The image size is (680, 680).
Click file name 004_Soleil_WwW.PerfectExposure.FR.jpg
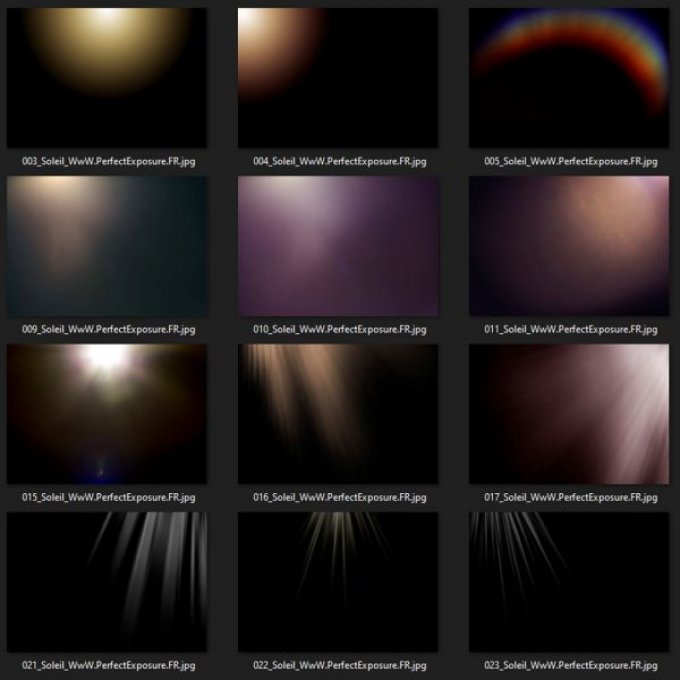pos(340,162)
